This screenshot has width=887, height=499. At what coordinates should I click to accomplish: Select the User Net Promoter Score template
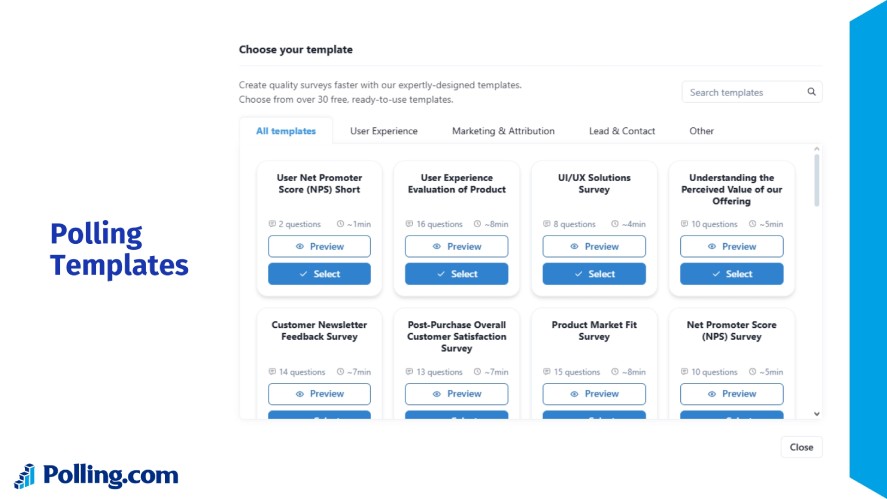pos(319,274)
